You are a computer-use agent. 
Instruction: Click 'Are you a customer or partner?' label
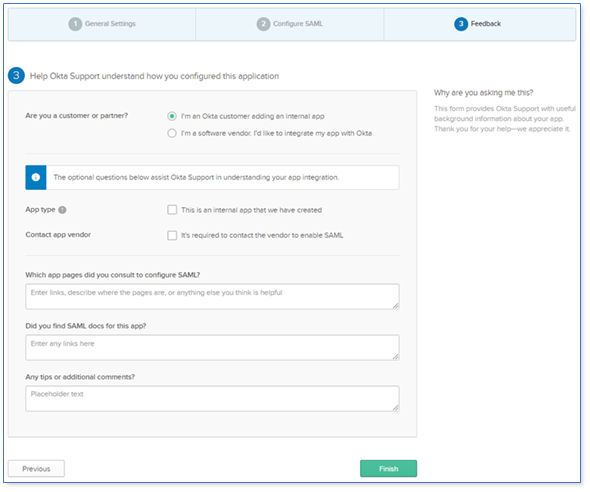click(x=77, y=115)
